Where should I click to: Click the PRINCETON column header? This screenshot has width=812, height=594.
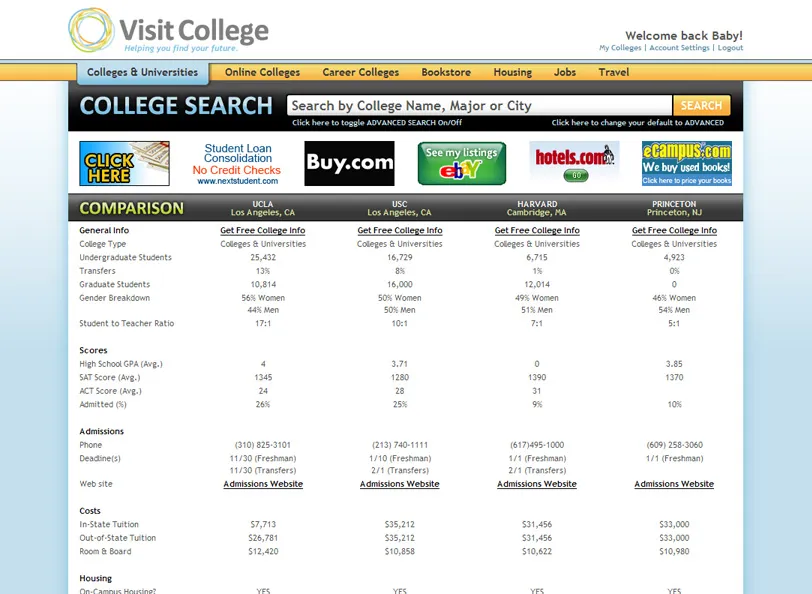coord(674,208)
